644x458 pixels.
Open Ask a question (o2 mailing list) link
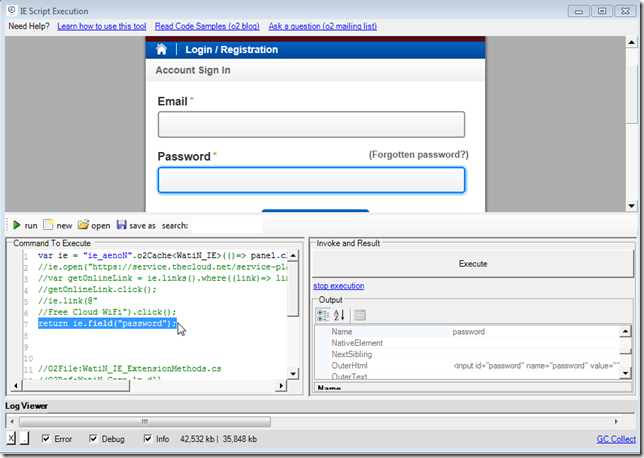[x=322, y=26]
